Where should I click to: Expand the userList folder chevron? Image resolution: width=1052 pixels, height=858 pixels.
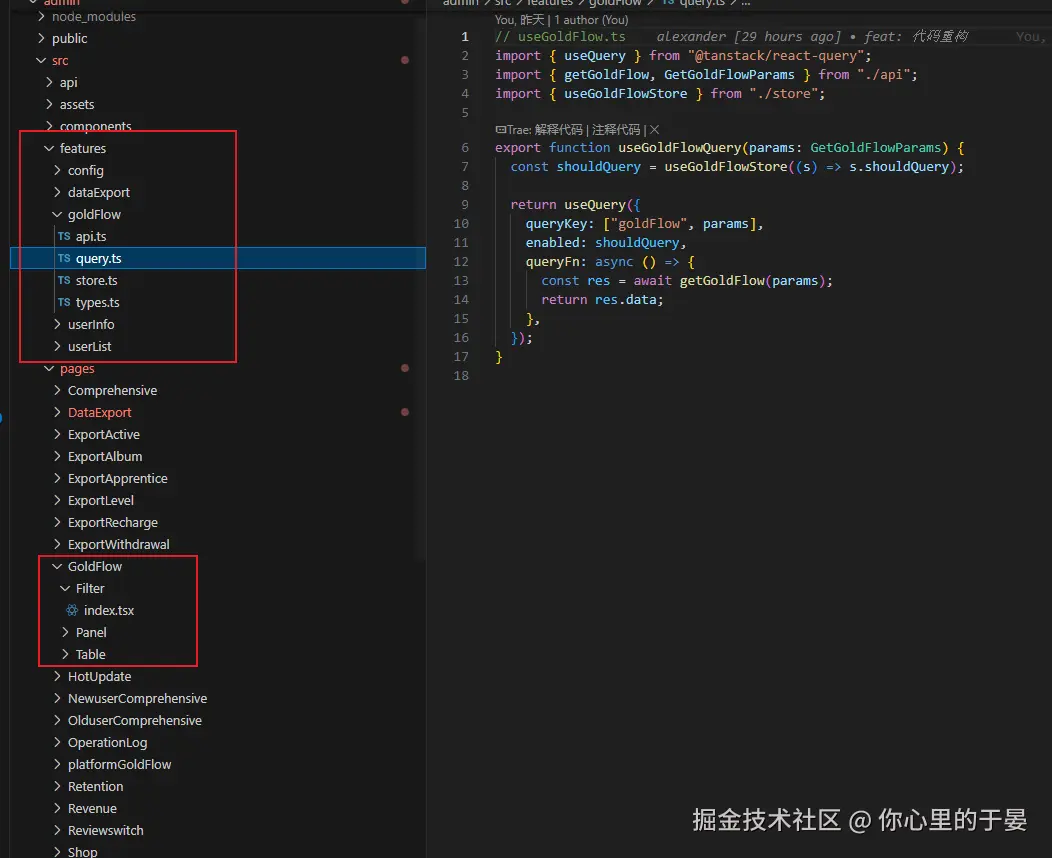pos(58,347)
